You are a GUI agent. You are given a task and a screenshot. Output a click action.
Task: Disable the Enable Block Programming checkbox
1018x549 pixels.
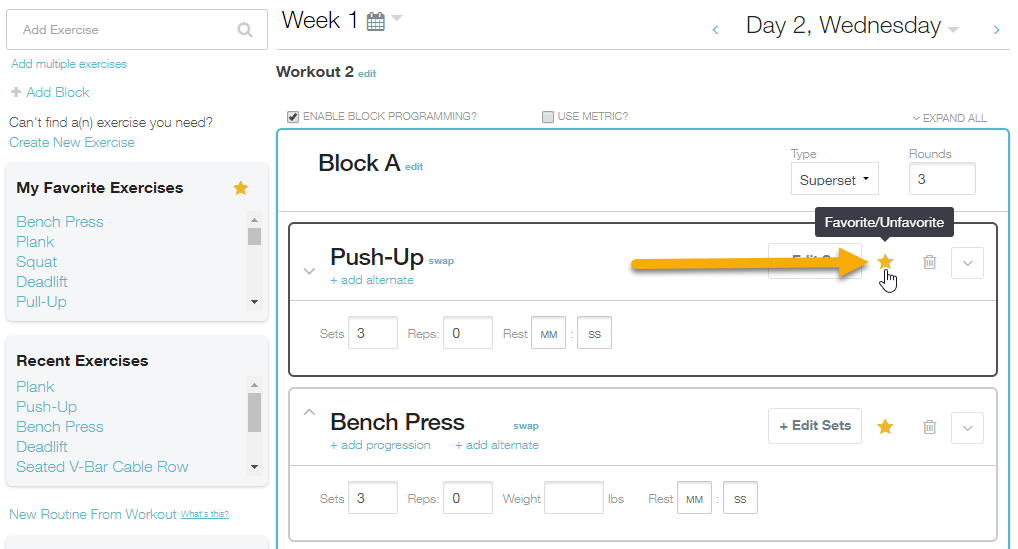coord(293,117)
